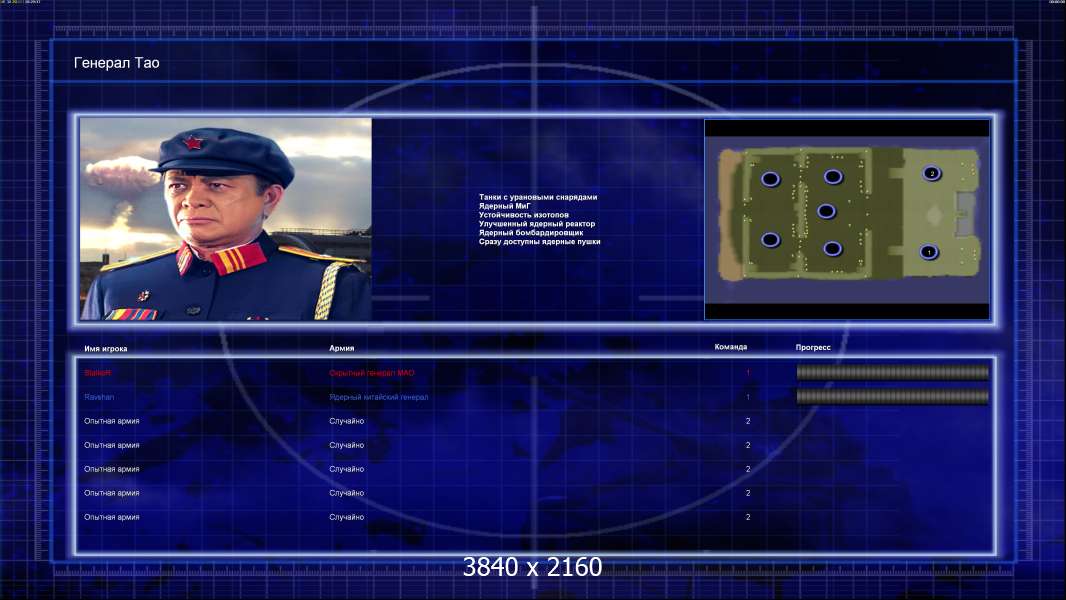1066x600 pixels.
Task: Click "Танки с урановыми снарядами" line
Action: coord(538,197)
